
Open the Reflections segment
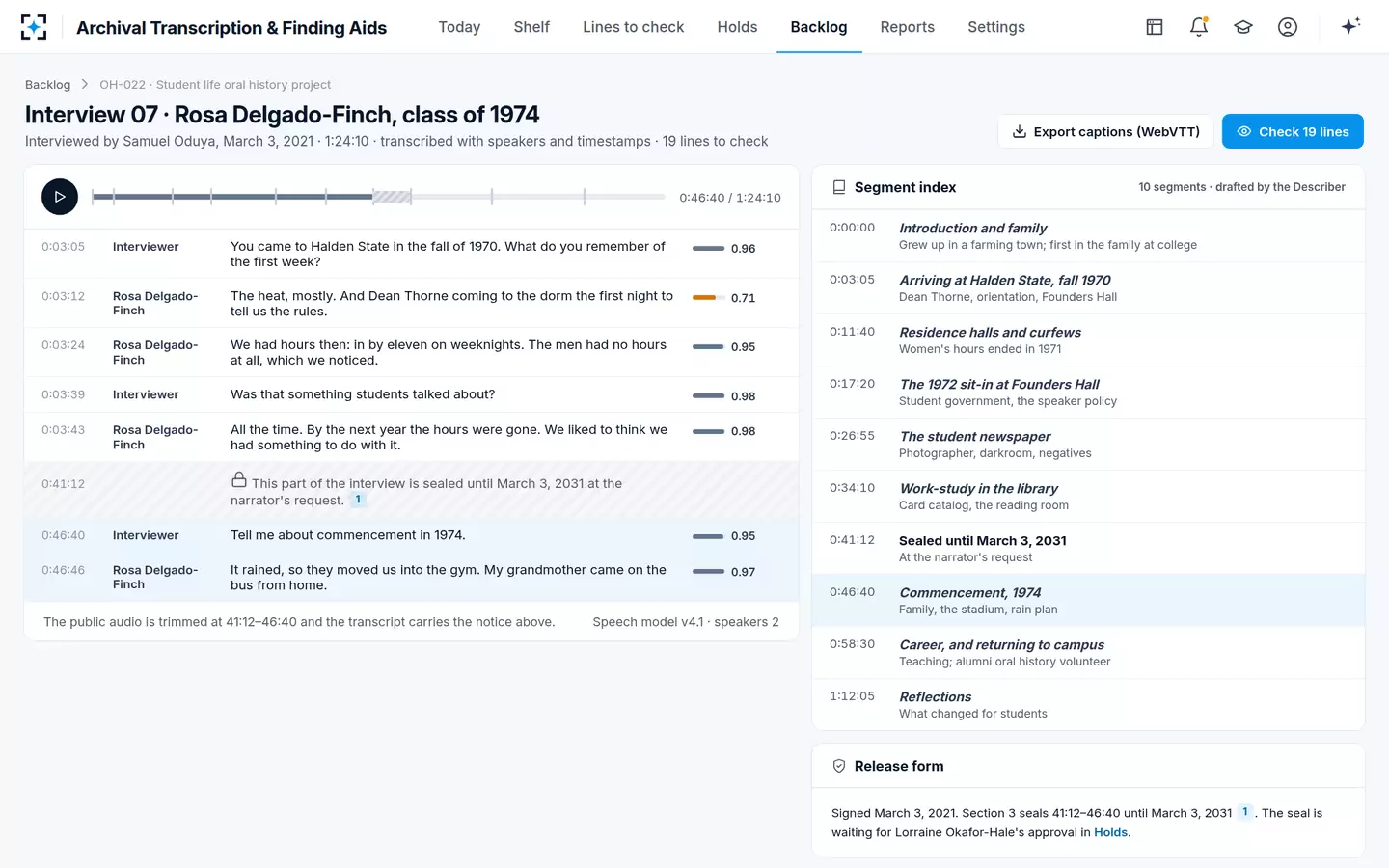pyautogui.click(x=1088, y=704)
